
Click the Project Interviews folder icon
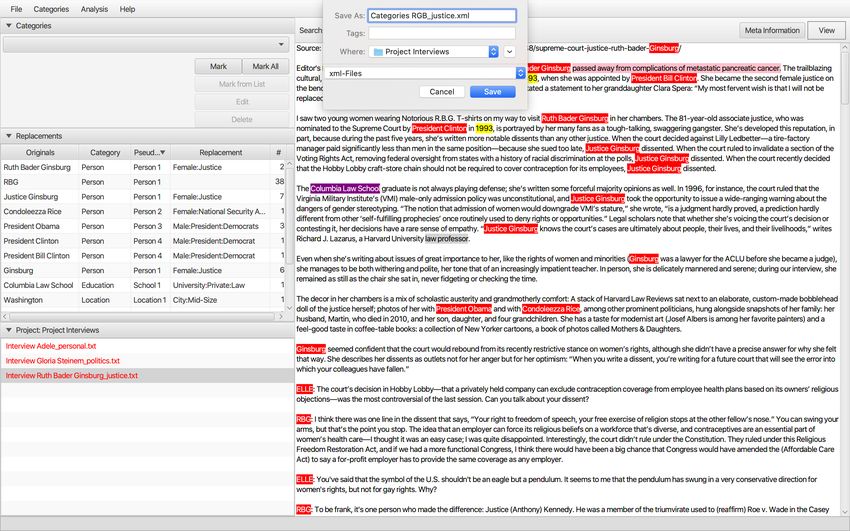coord(378,51)
